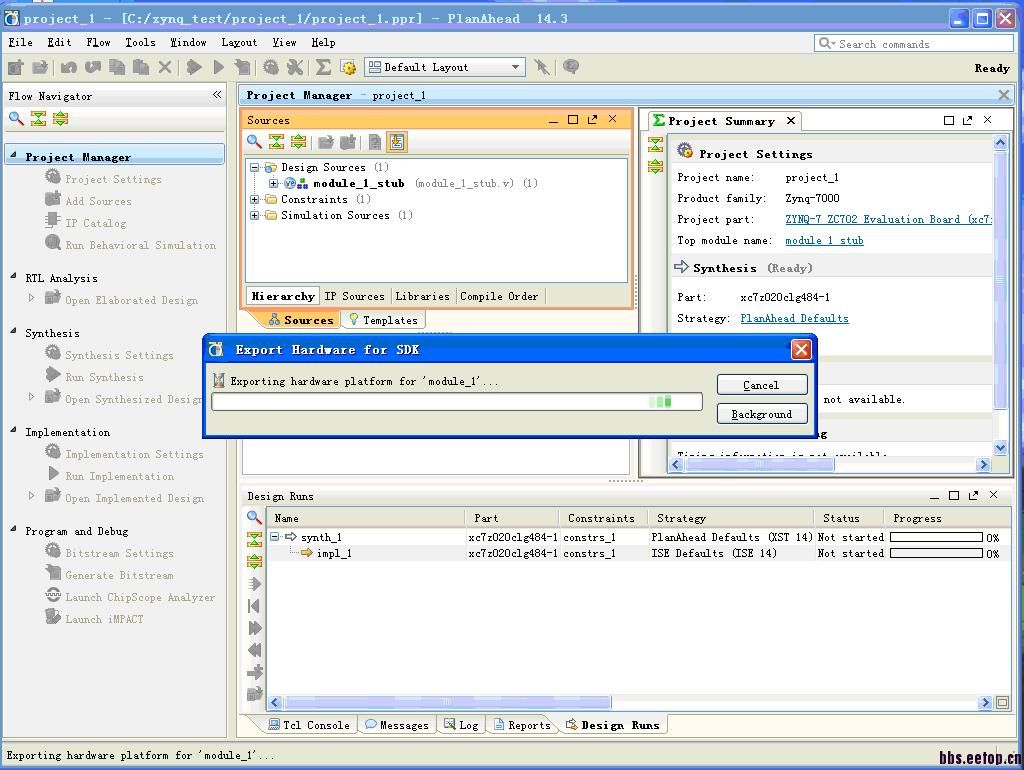Open the module_1_stub top module link
This screenshot has height=770, width=1024.
(x=824, y=240)
